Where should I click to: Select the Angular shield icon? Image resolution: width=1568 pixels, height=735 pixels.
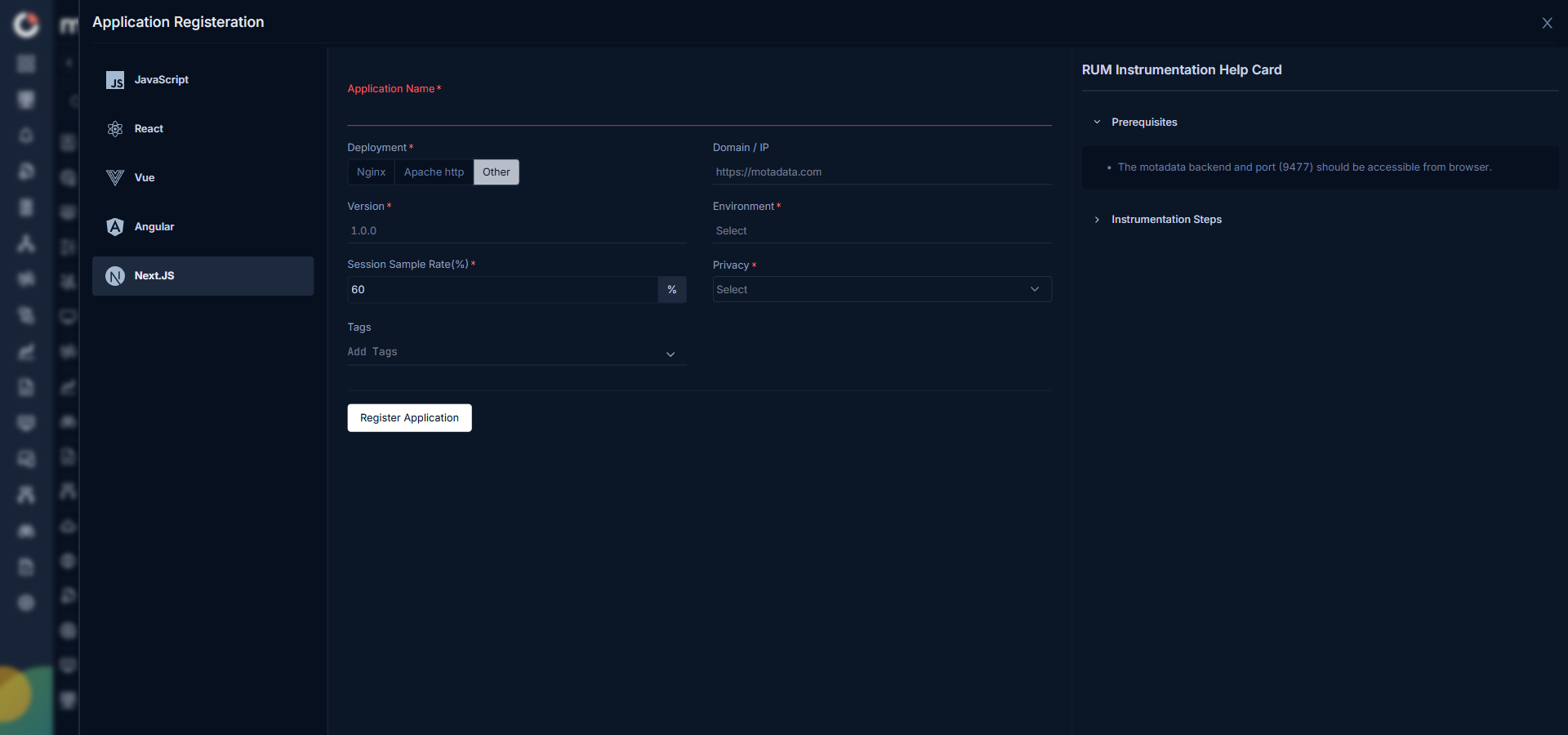pyautogui.click(x=115, y=227)
